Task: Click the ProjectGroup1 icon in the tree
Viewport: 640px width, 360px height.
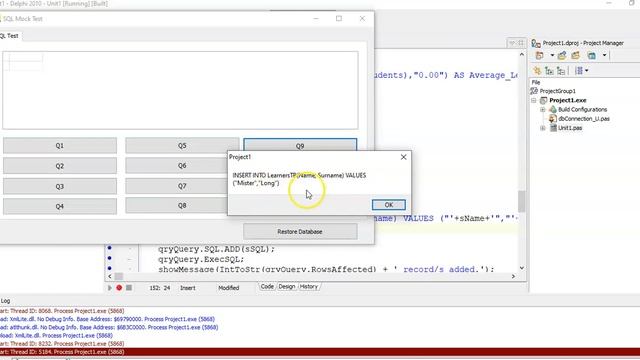Action: point(534,91)
